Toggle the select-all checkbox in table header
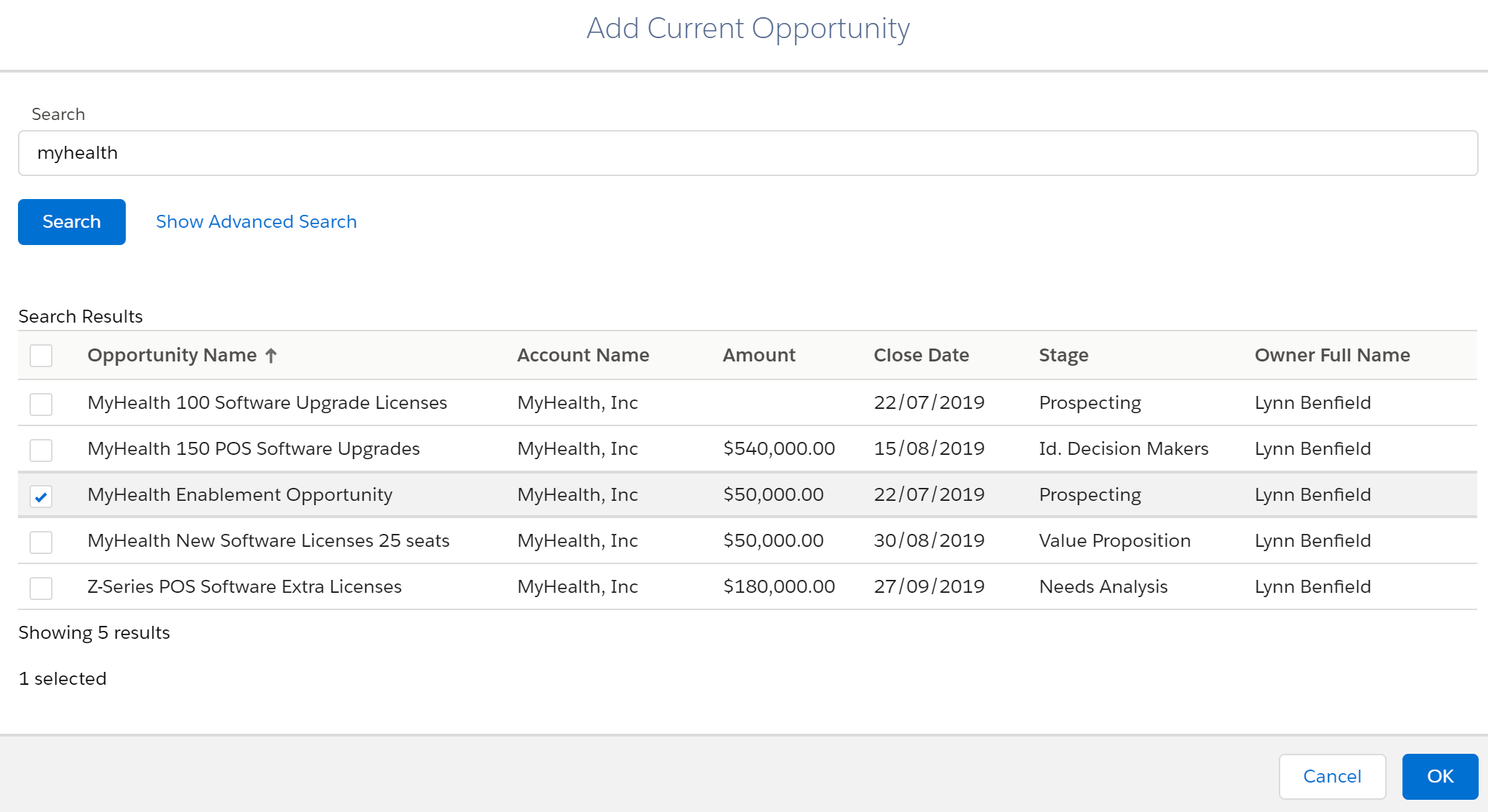Viewport: 1488px width, 812px height. click(41, 356)
